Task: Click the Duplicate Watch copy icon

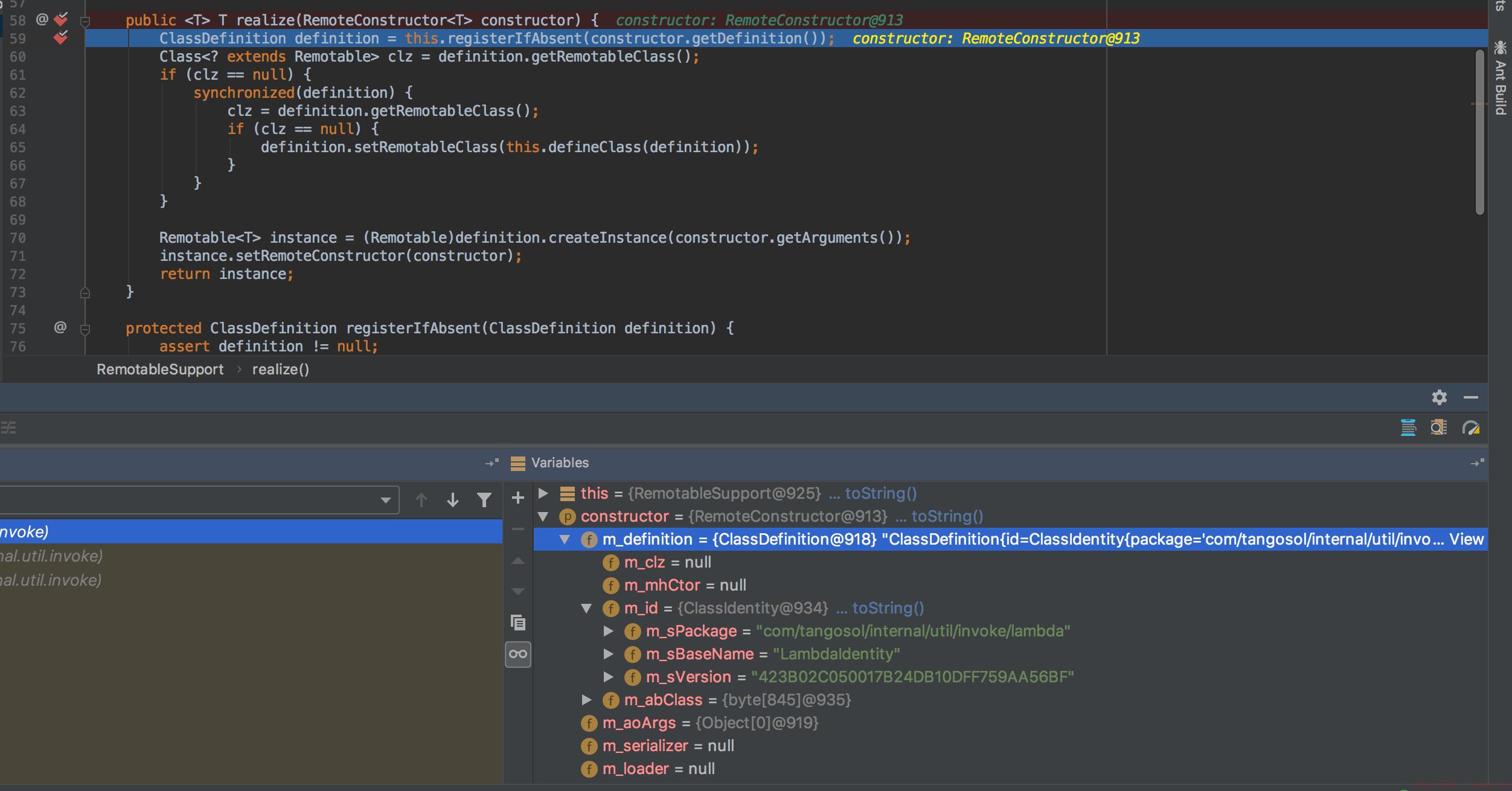Action: (518, 622)
